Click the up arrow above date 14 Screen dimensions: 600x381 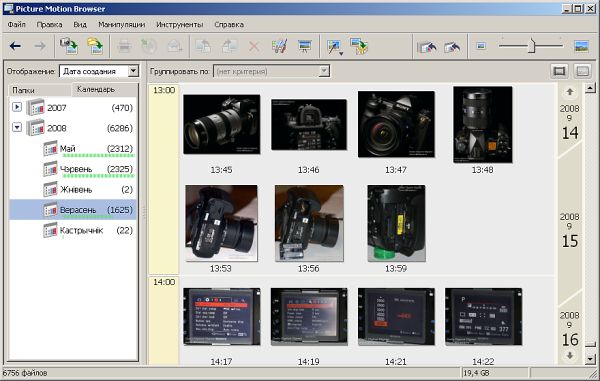point(570,91)
